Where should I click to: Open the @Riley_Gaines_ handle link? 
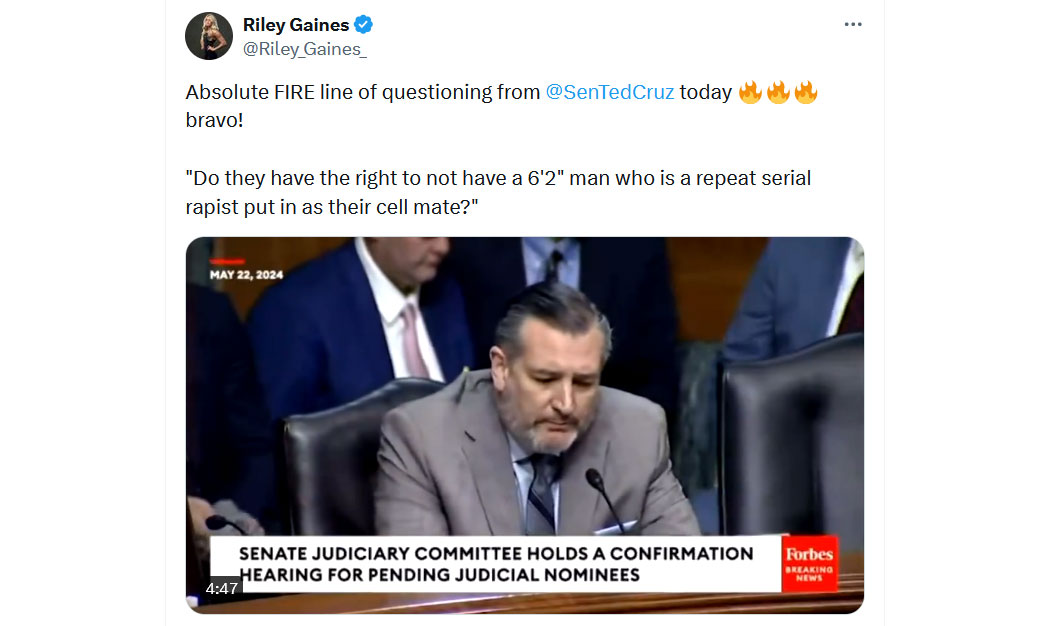coord(305,49)
